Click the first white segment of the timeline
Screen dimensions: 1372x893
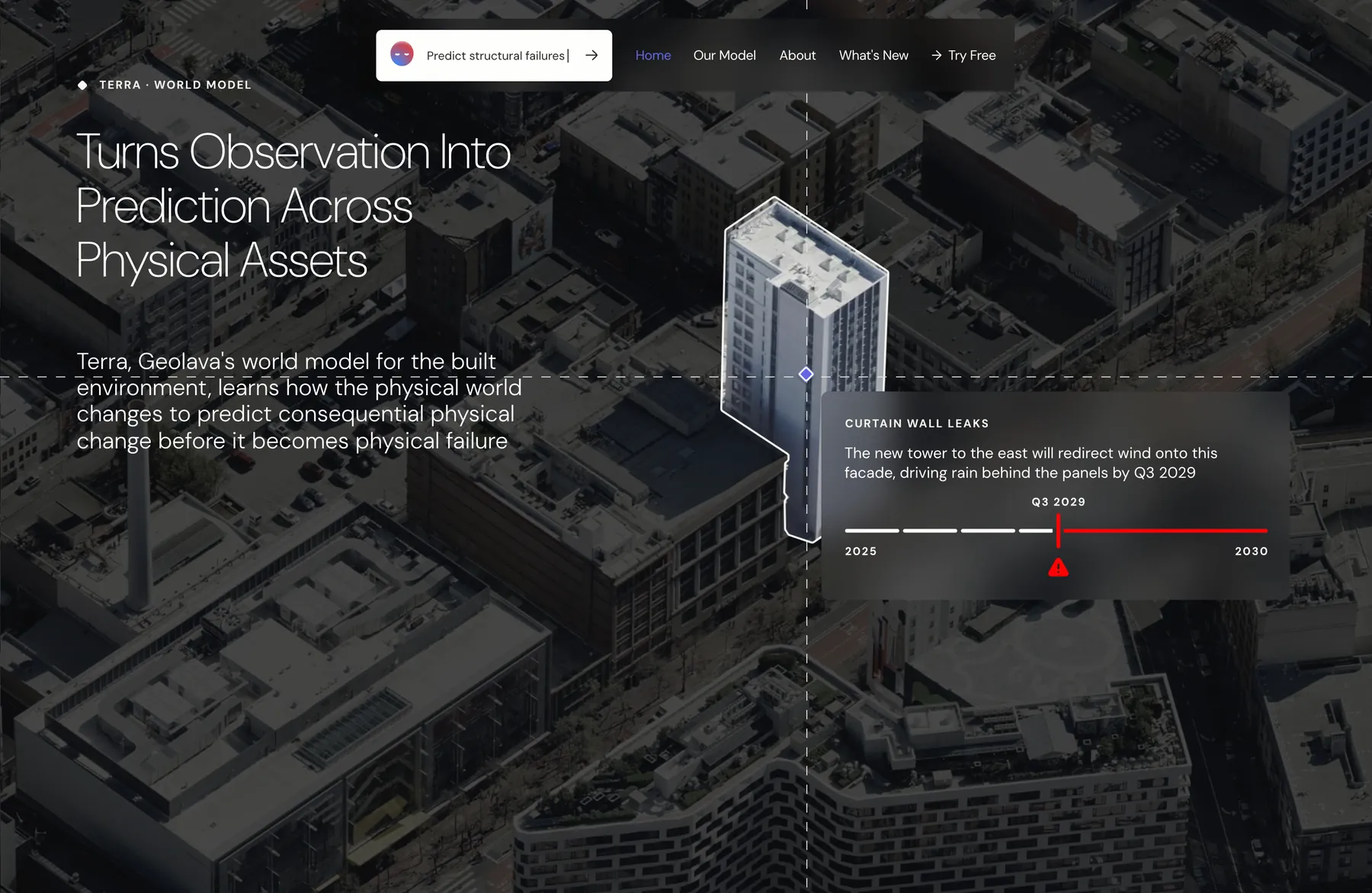point(872,530)
